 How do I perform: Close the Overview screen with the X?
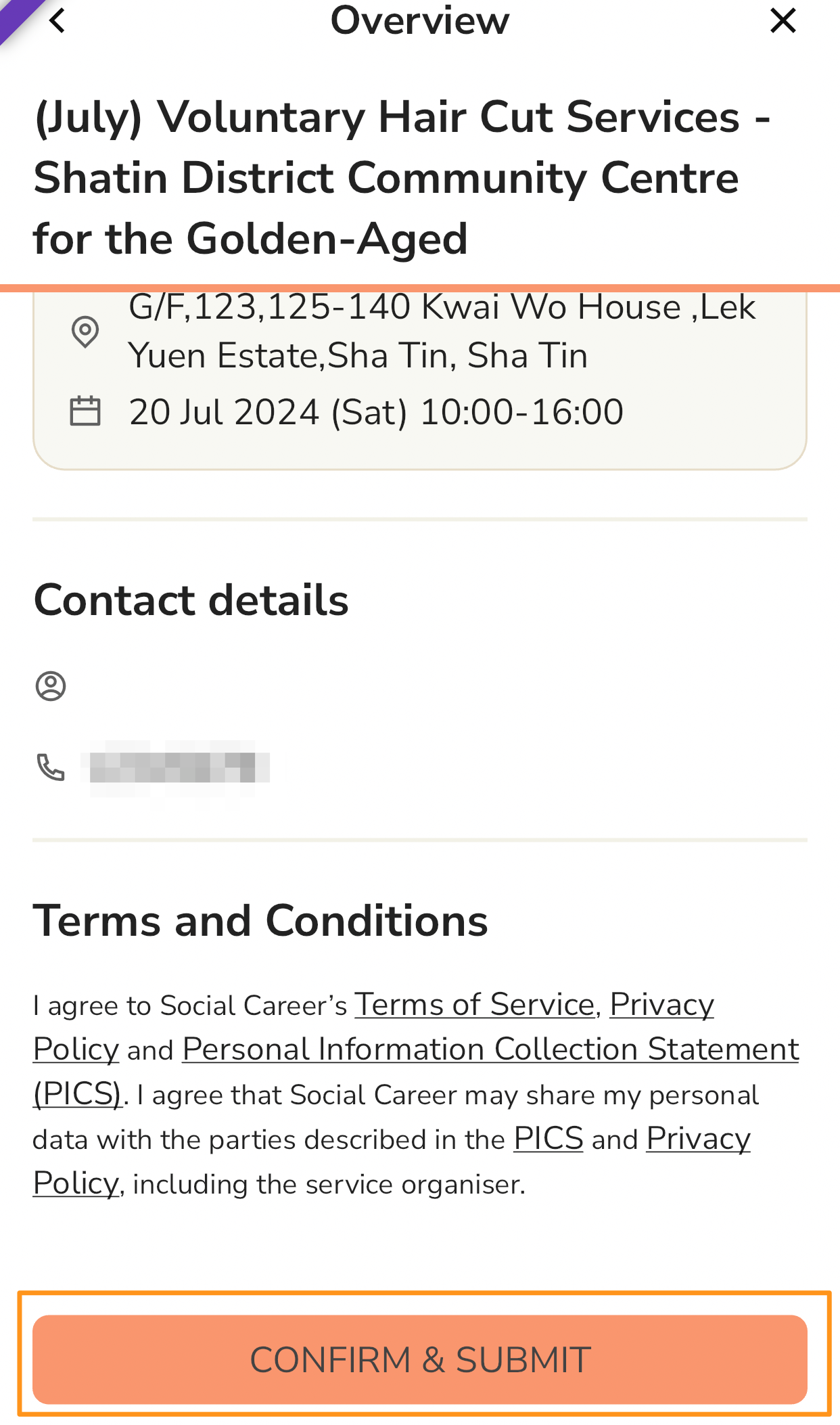[x=783, y=21]
